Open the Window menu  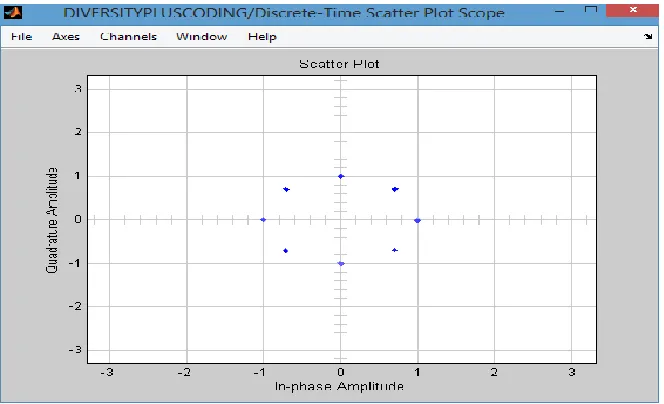tap(202, 37)
